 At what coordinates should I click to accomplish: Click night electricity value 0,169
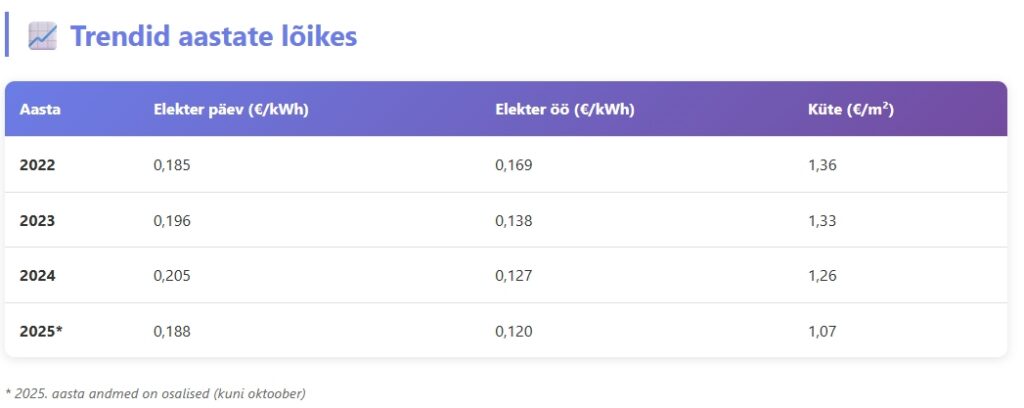coord(514,165)
